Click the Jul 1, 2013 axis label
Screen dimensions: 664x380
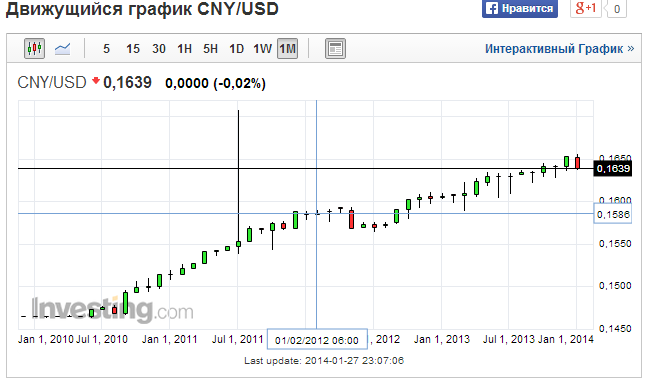click(x=509, y=339)
